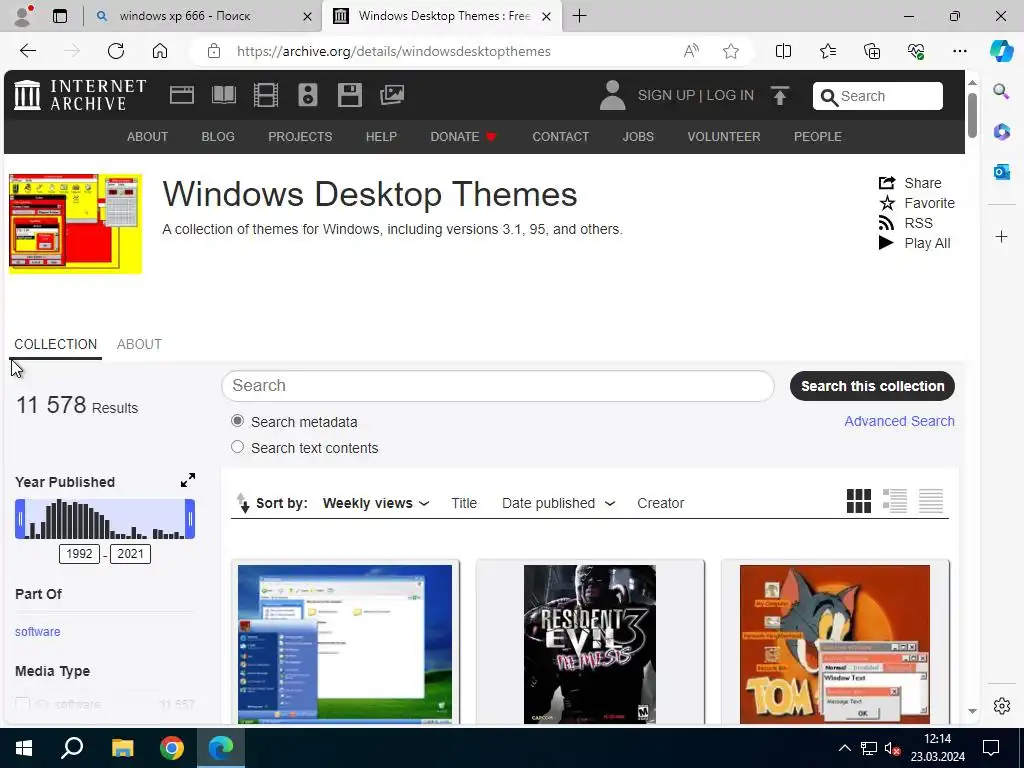Image resolution: width=1024 pixels, height=768 pixels.
Task: Open browser Collections
Action: [872, 51]
